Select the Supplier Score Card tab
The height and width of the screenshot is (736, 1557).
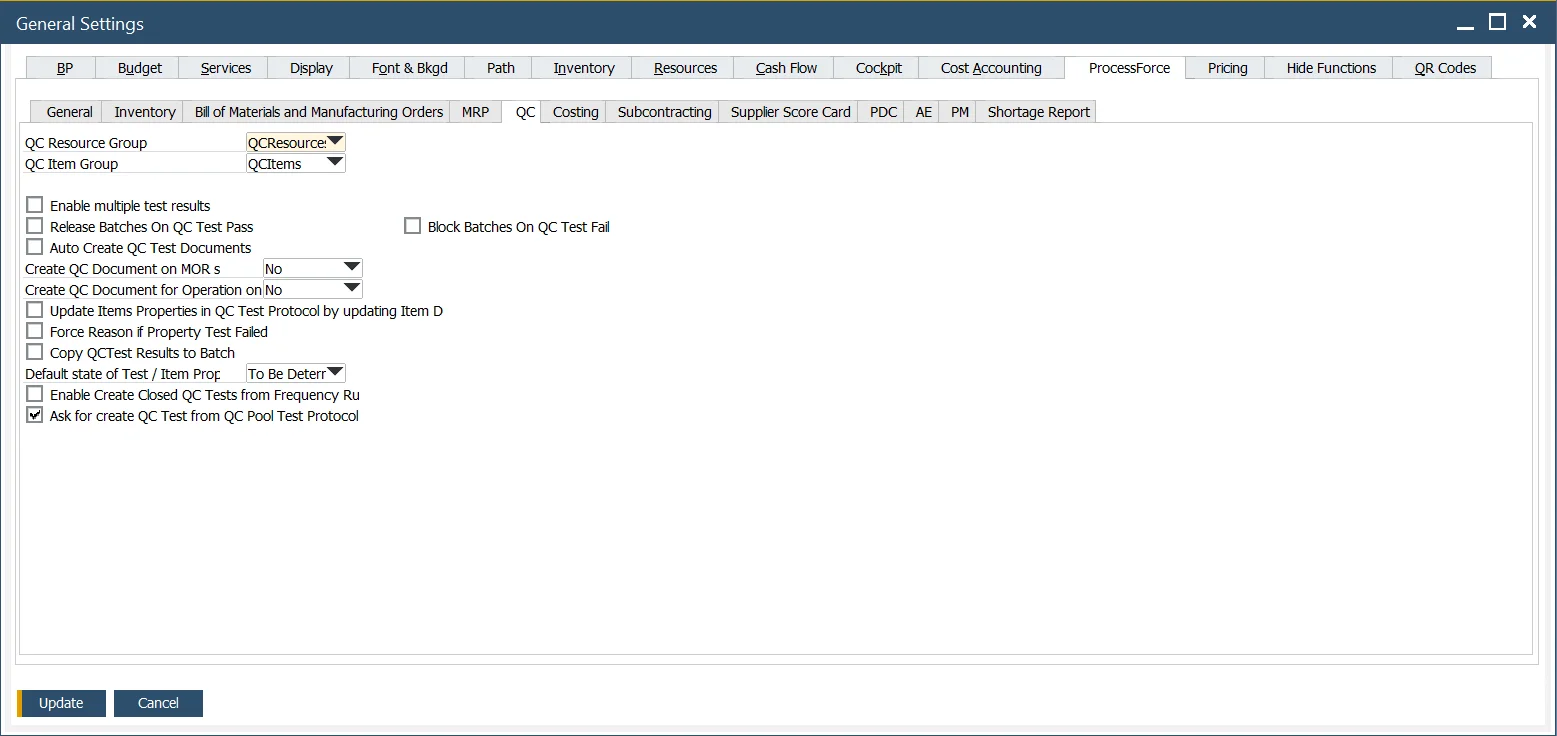788,111
